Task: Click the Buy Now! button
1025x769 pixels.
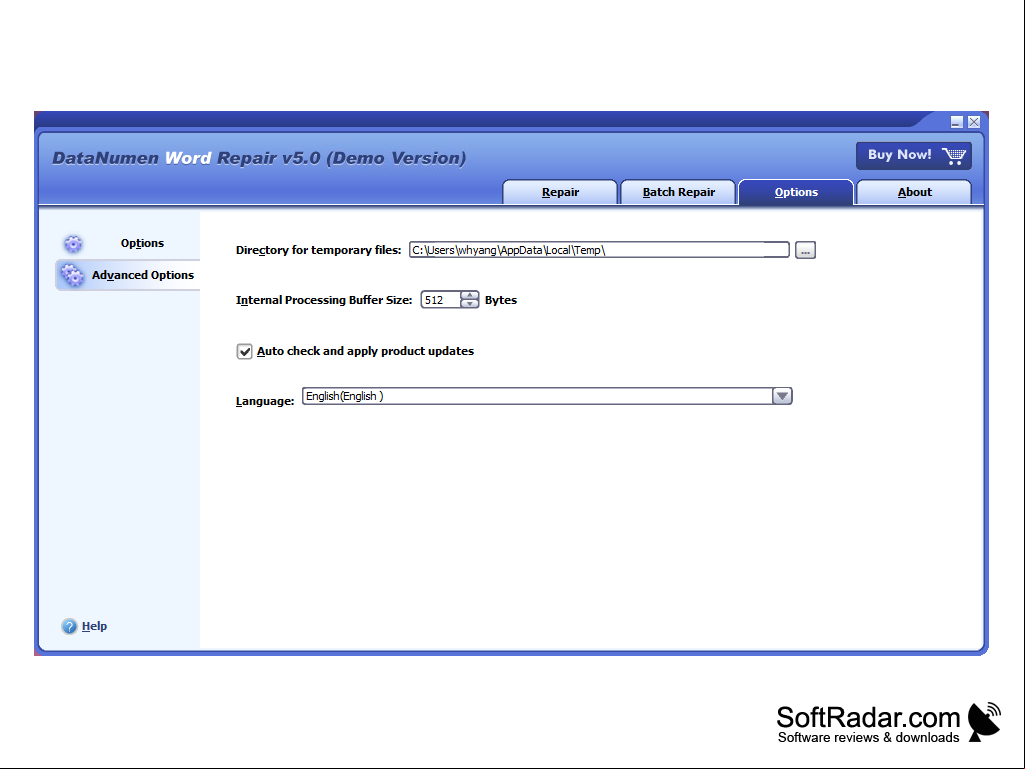Action: tap(914, 156)
